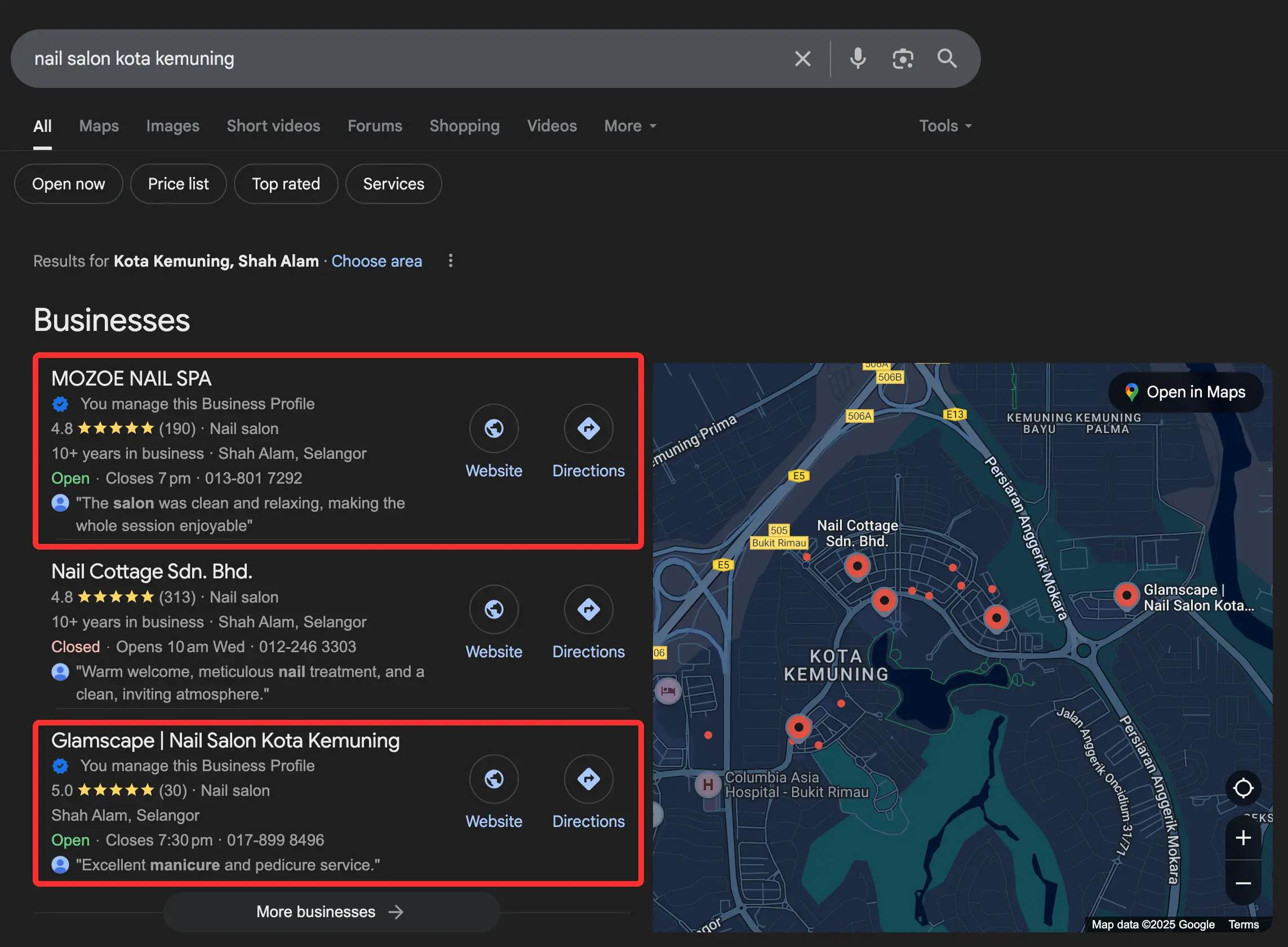Switch to the Maps tab
The image size is (1288, 947).
click(x=99, y=126)
